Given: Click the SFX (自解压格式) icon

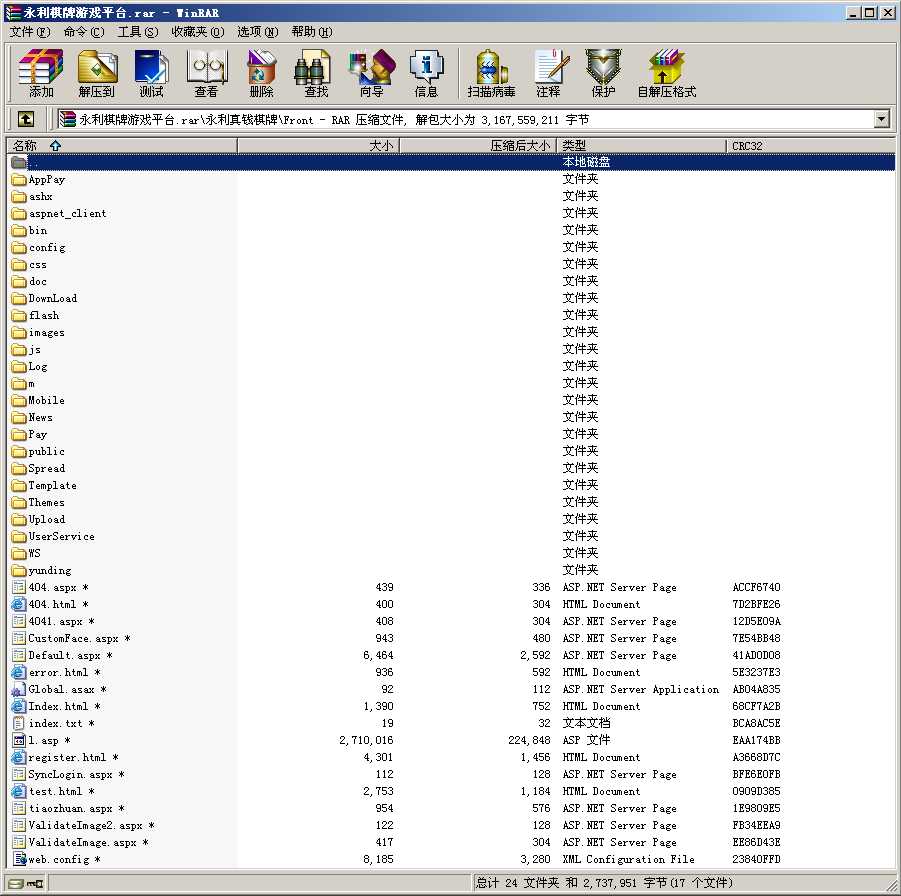Looking at the screenshot, I should pos(667,73).
